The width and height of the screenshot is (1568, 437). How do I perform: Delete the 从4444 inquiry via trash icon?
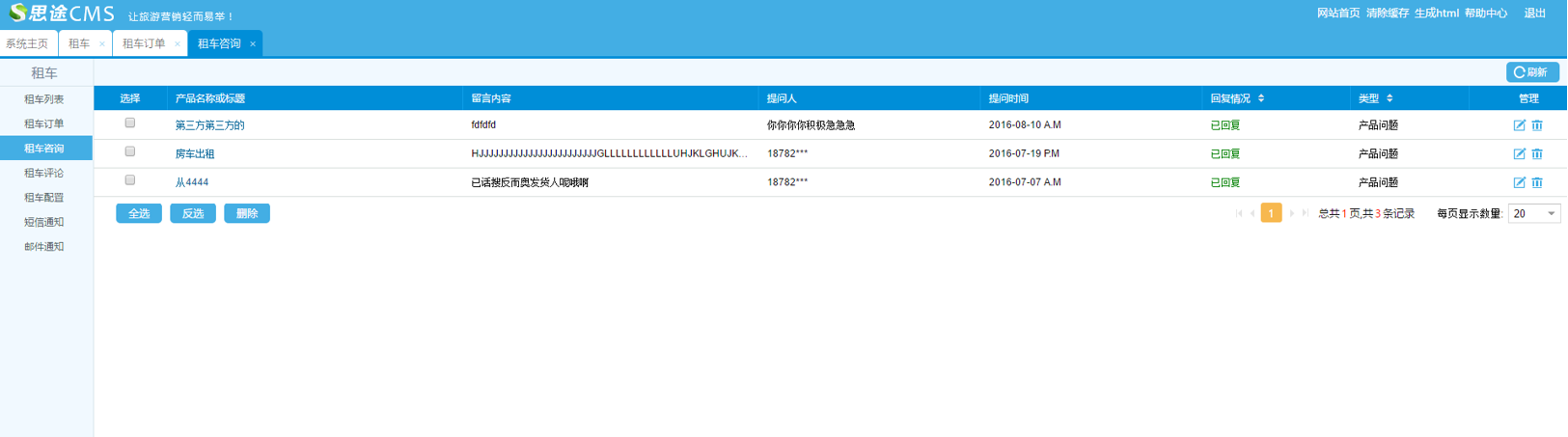1537,182
